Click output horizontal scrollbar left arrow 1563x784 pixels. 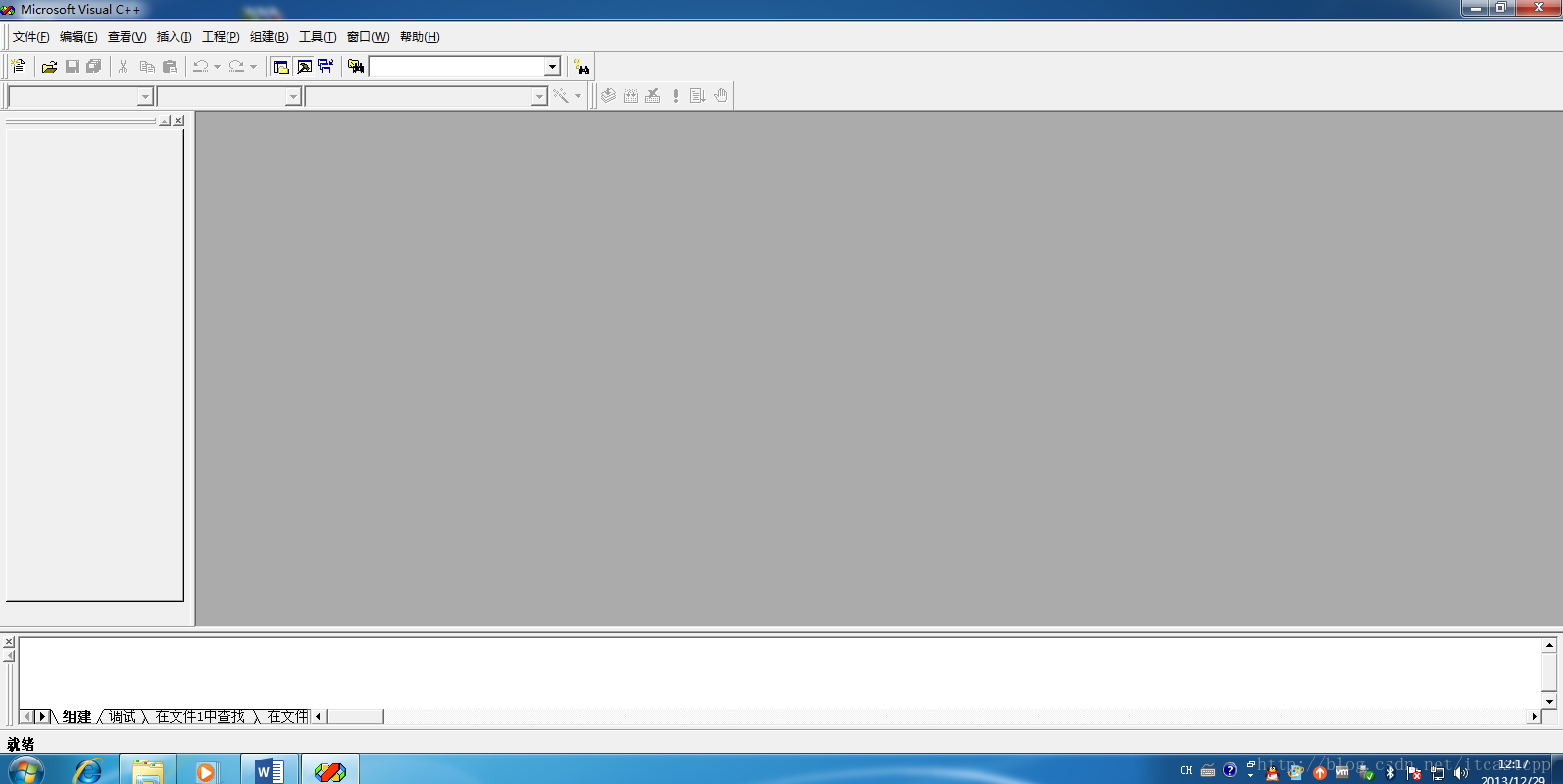[318, 716]
